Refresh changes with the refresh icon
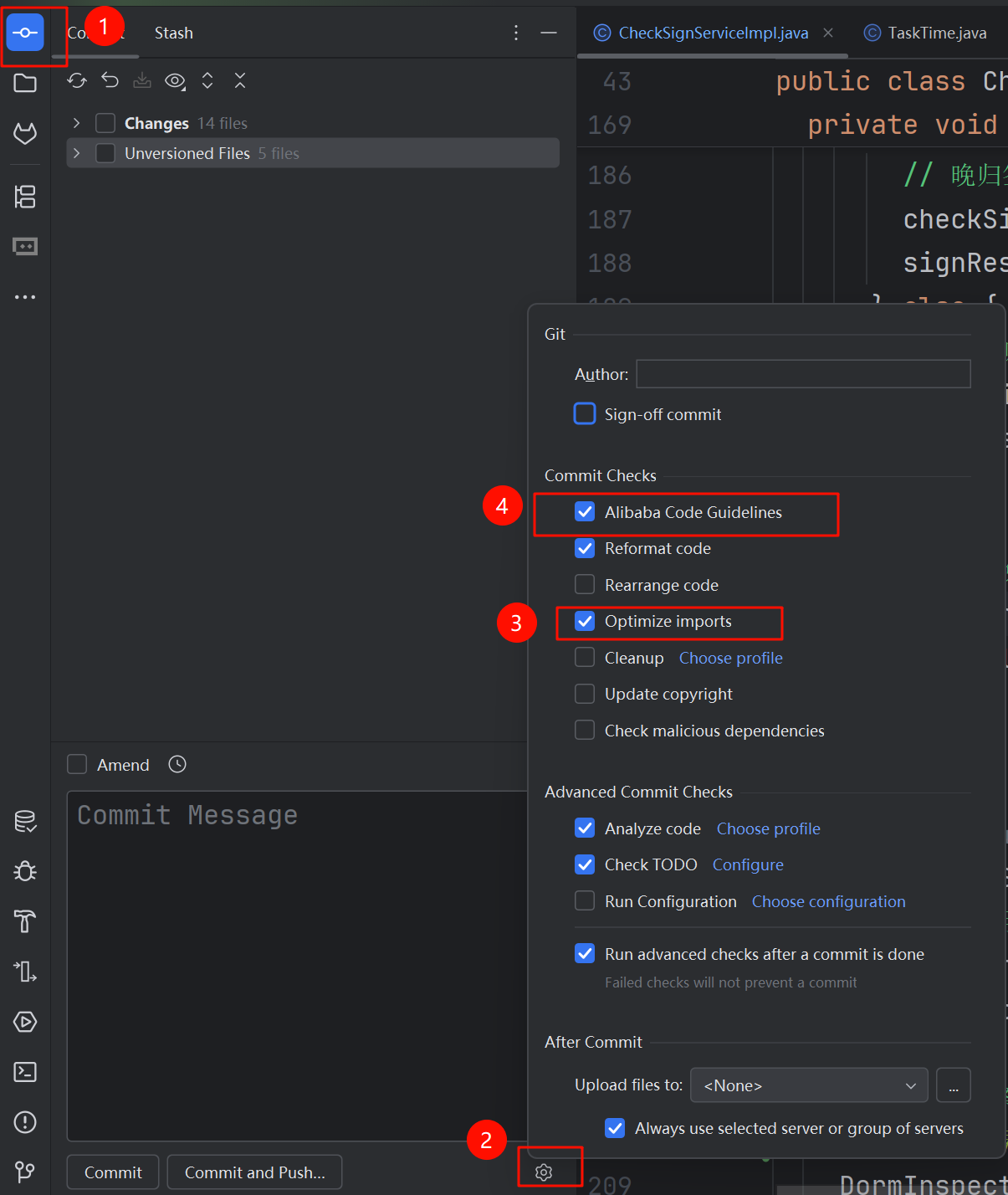 (76, 80)
